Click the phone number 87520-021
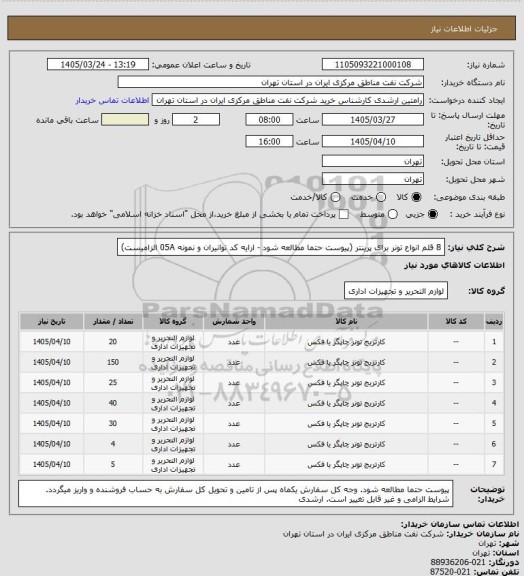This screenshot has width=524, height=576. [x=450, y=572]
